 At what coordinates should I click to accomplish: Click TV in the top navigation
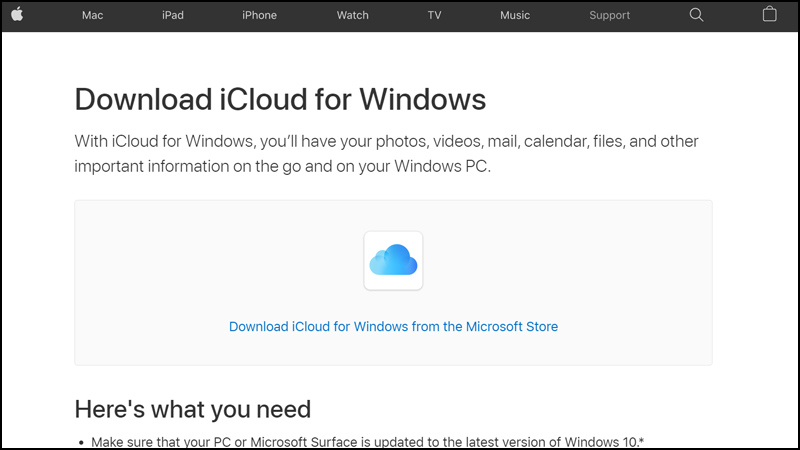[434, 15]
